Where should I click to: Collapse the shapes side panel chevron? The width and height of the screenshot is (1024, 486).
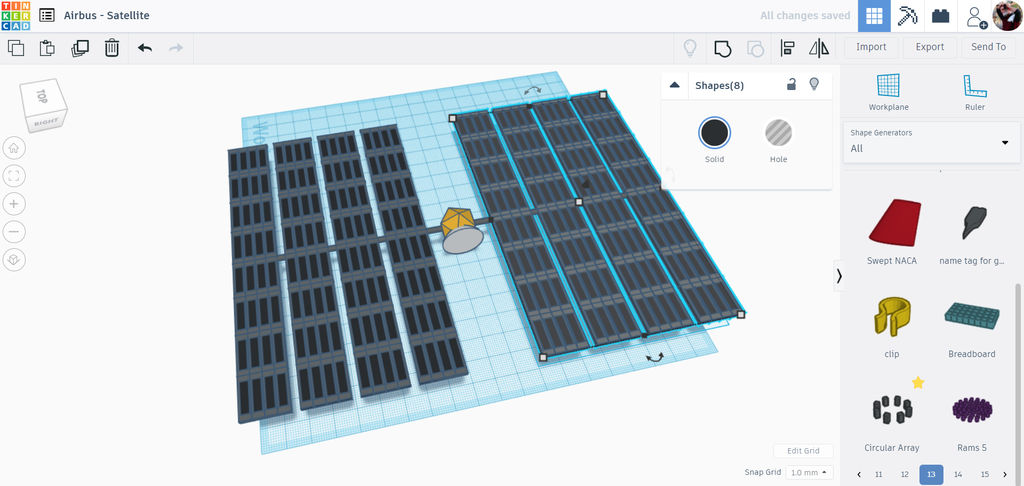point(839,276)
